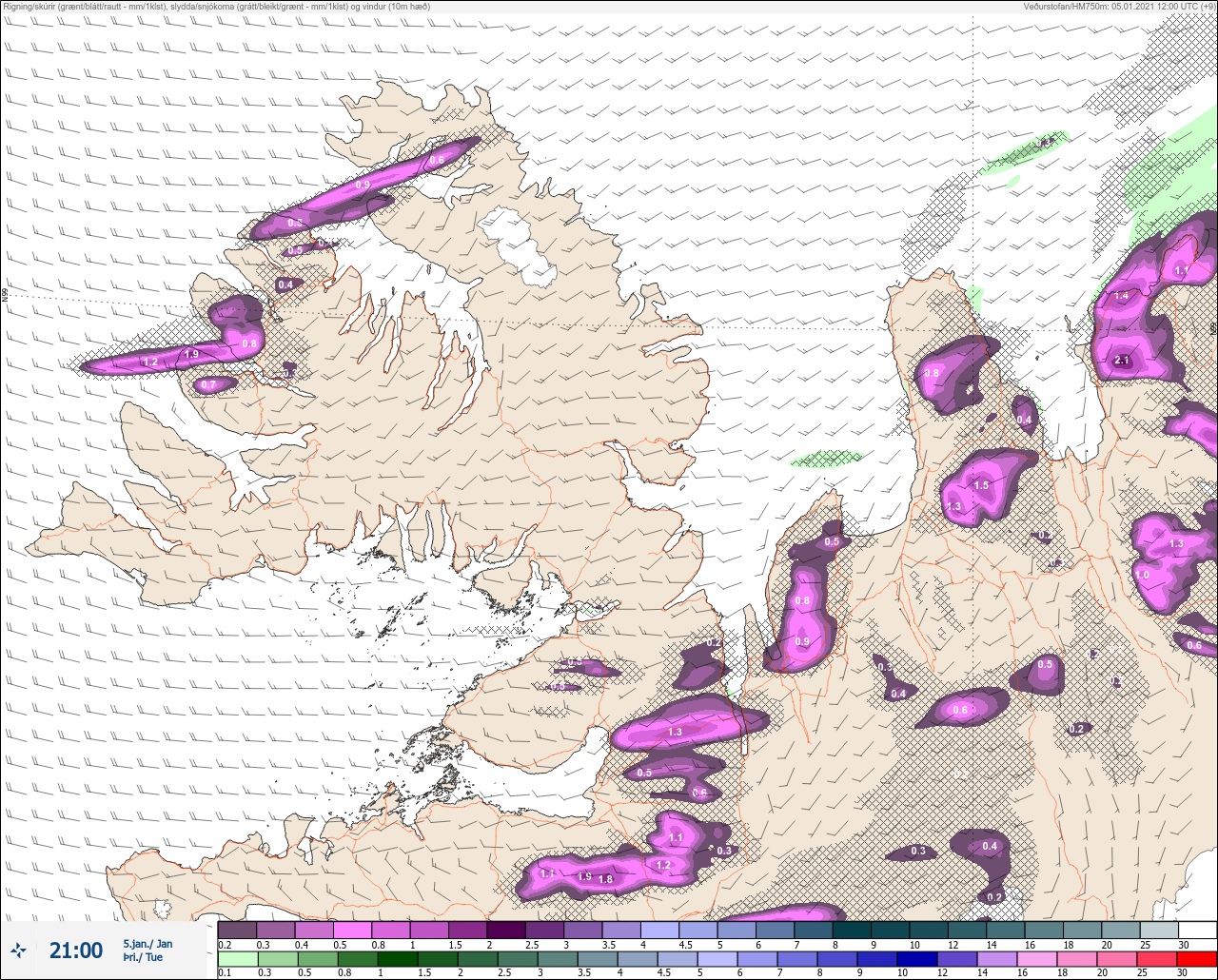Click the 21:00 forecast time label
Viewport: 1218px width, 980px height.
point(76,951)
